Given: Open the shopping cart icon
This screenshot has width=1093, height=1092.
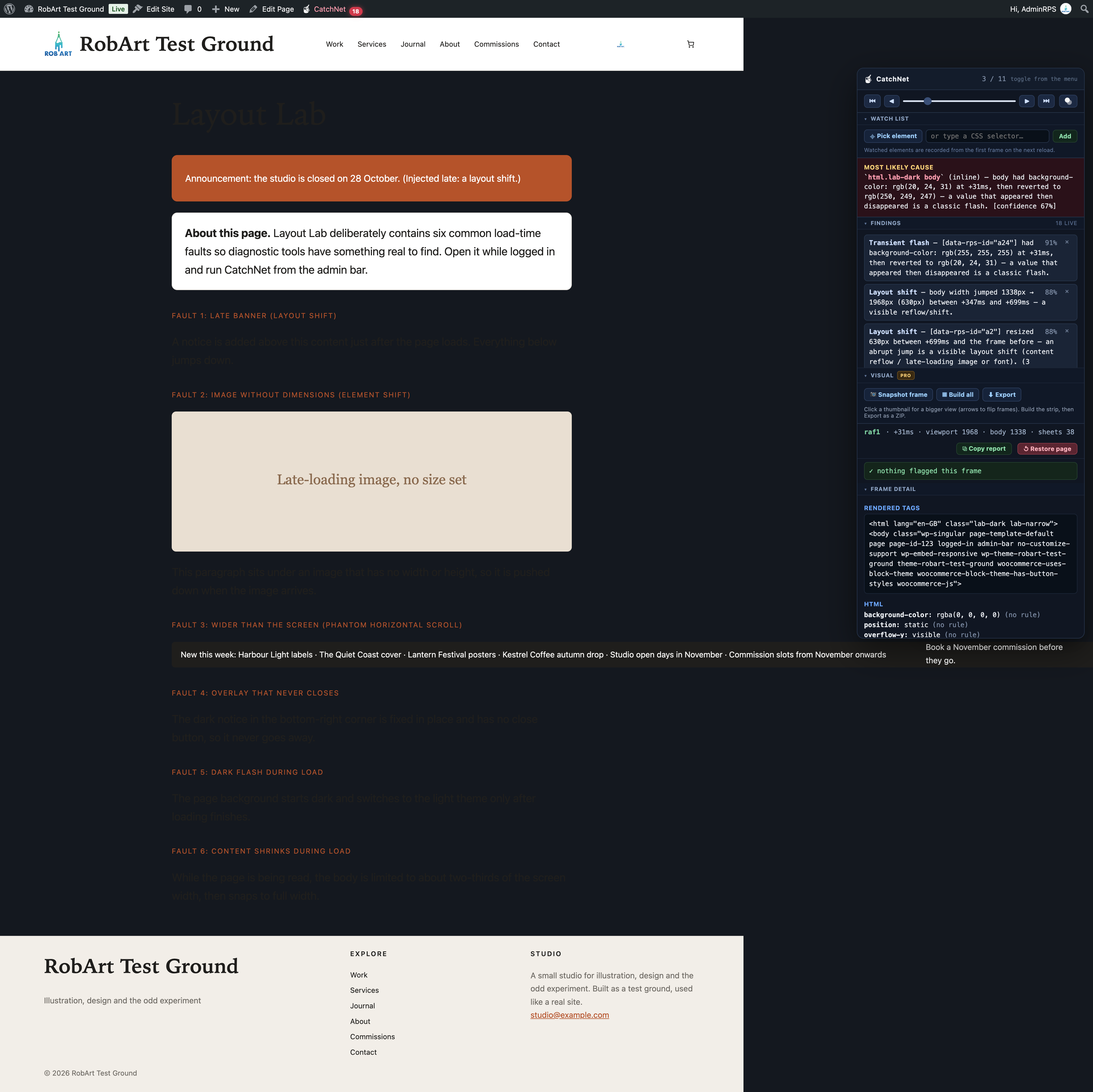Looking at the screenshot, I should (x=691, y=44).
